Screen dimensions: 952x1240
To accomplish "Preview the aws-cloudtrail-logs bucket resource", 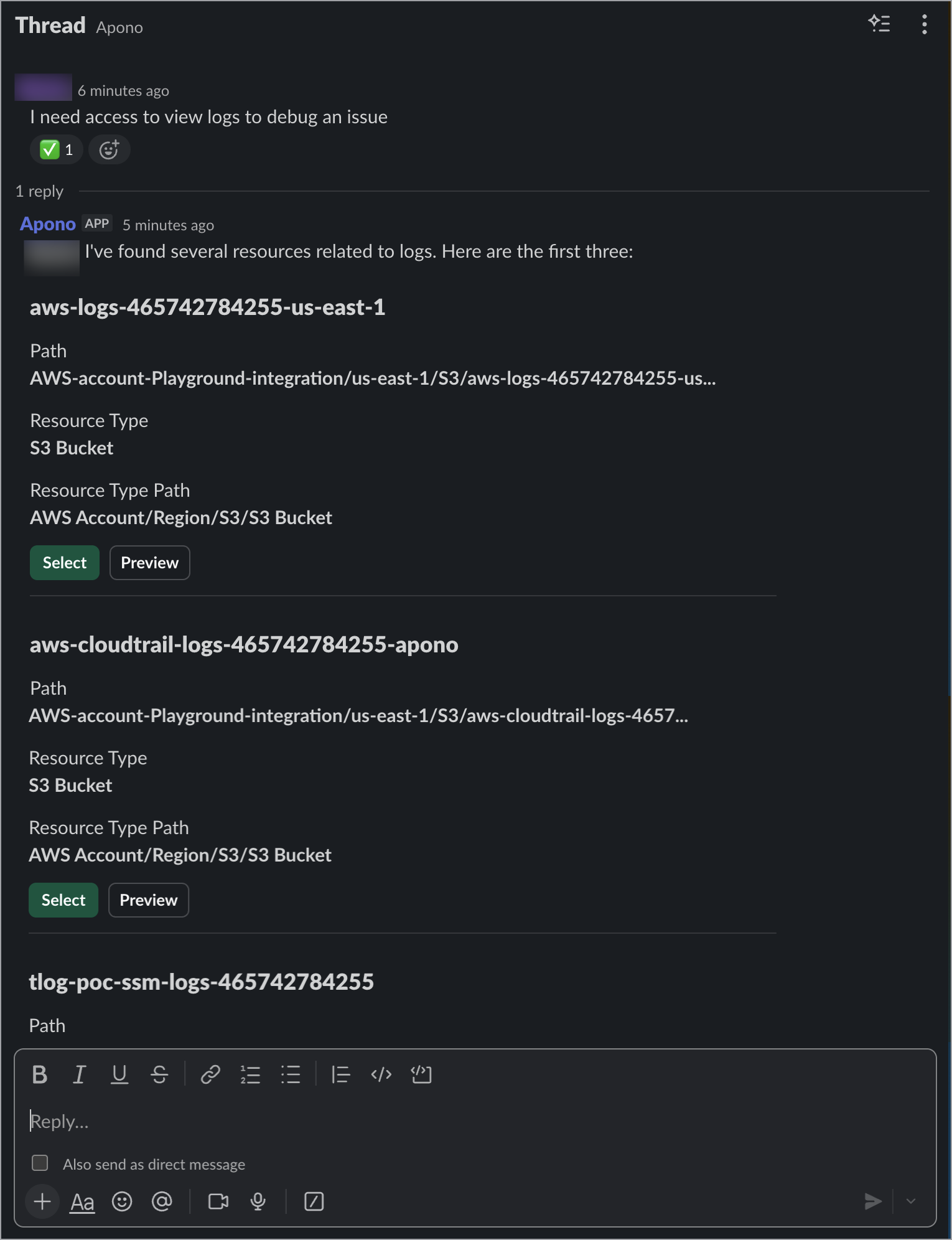I will [x=148, y=900].
